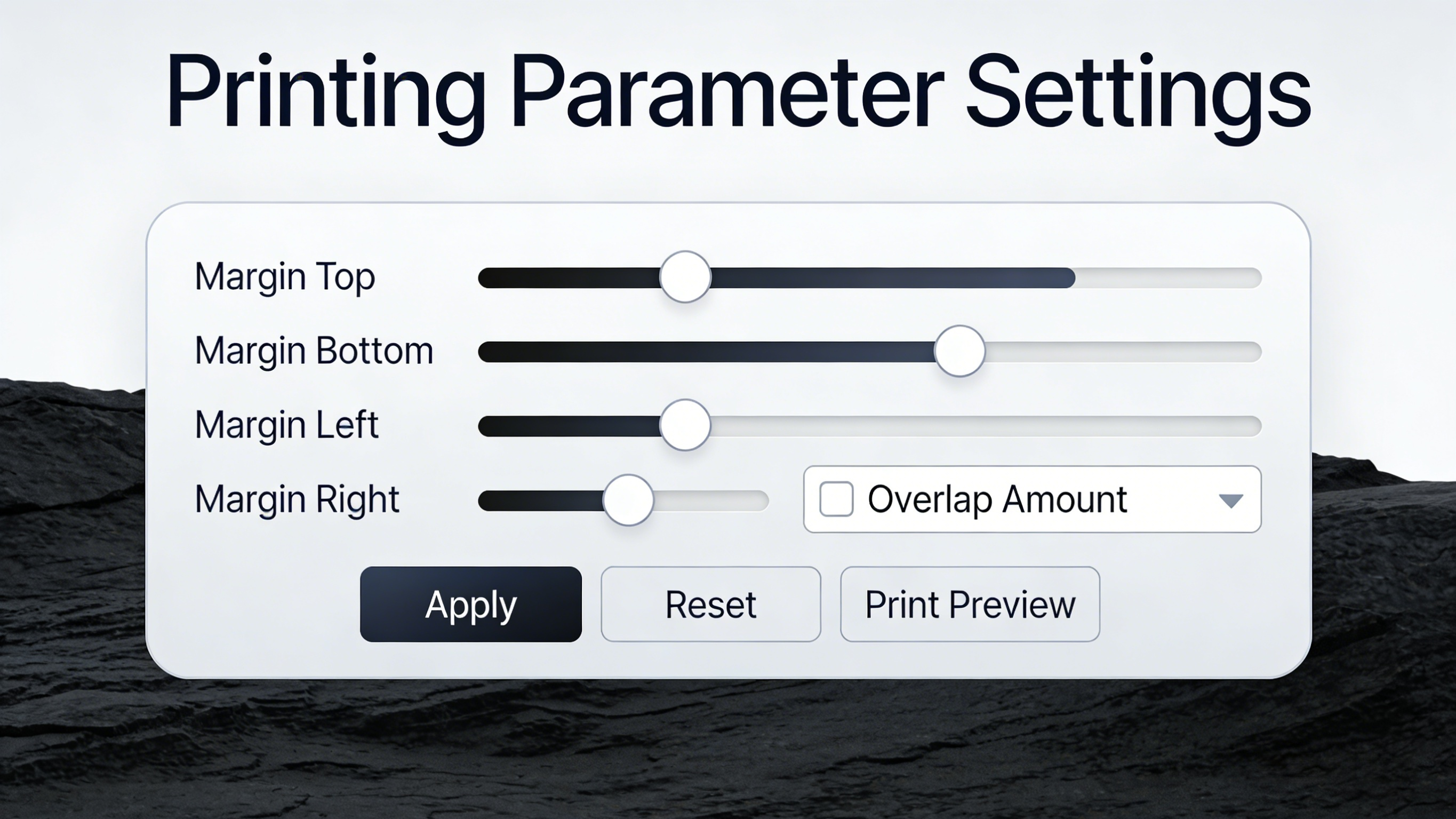The width and height of the screenshot is (1456, 819).
Task: Click the Margin Right label
Action: point(297,500)
